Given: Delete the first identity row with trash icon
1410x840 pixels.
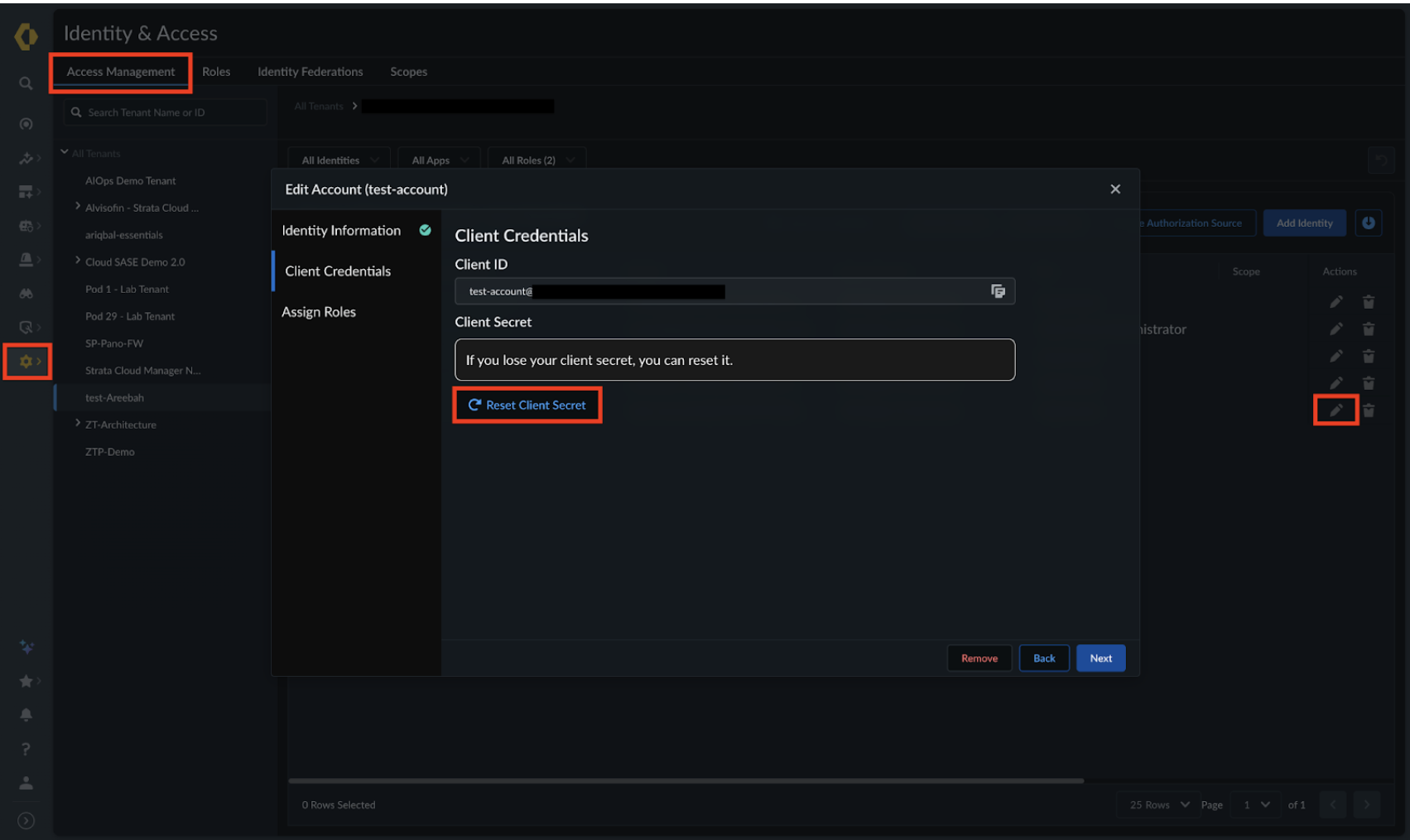Looking at the screenshot, I should (x=1369, y=302).
